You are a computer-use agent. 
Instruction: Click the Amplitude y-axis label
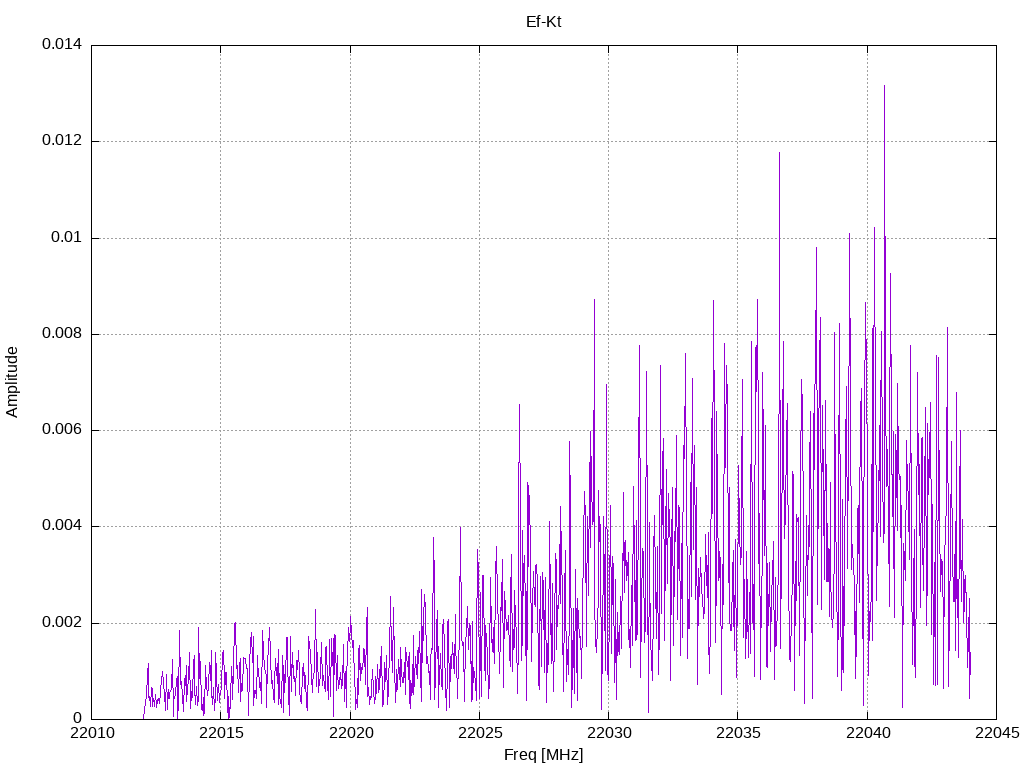[x=13, y=381]
